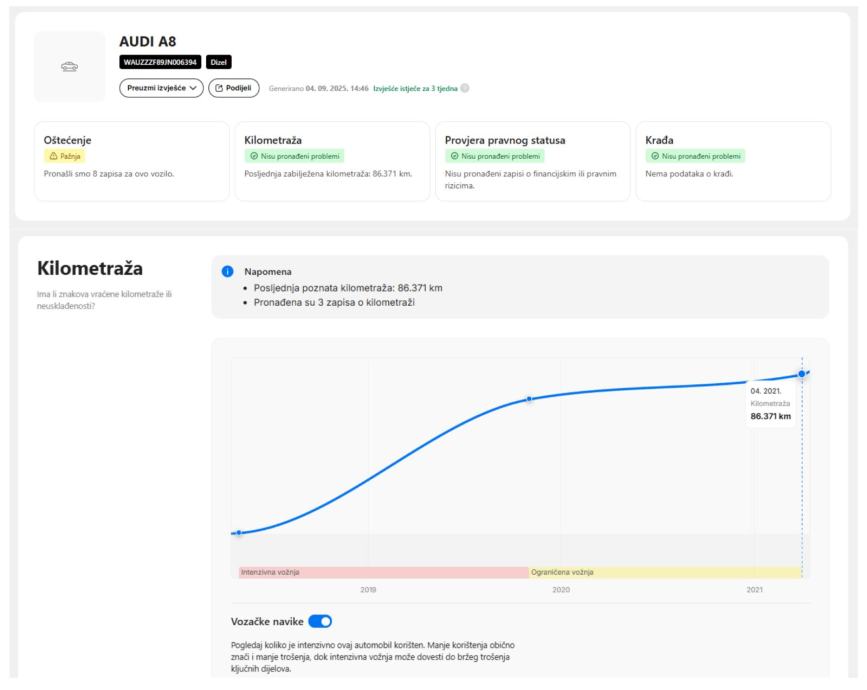867x690 pixels.
Task: Click the check icon in Kilometraža card
Action: tap(252, 157)
